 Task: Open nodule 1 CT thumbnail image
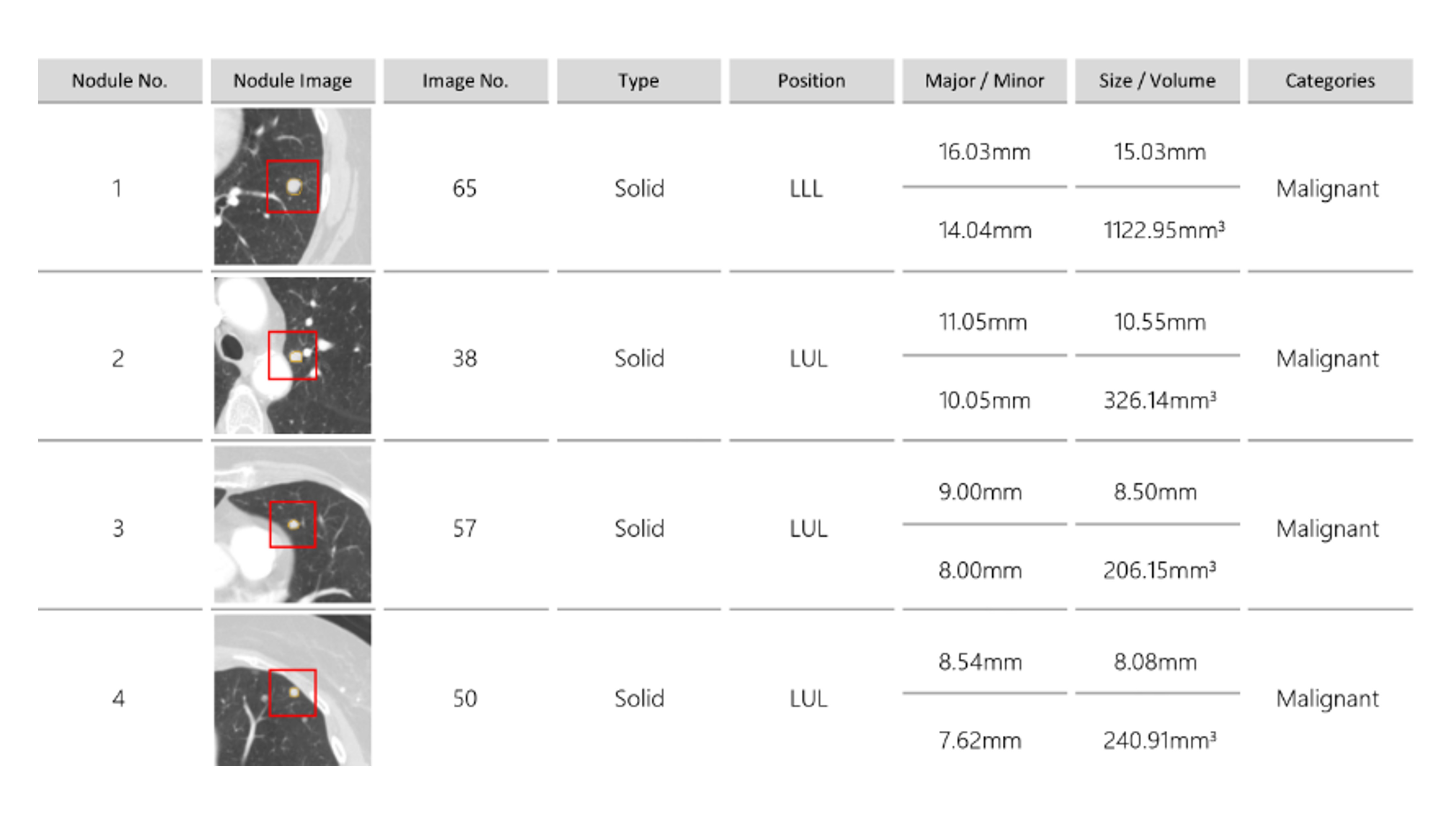(292, 187)
